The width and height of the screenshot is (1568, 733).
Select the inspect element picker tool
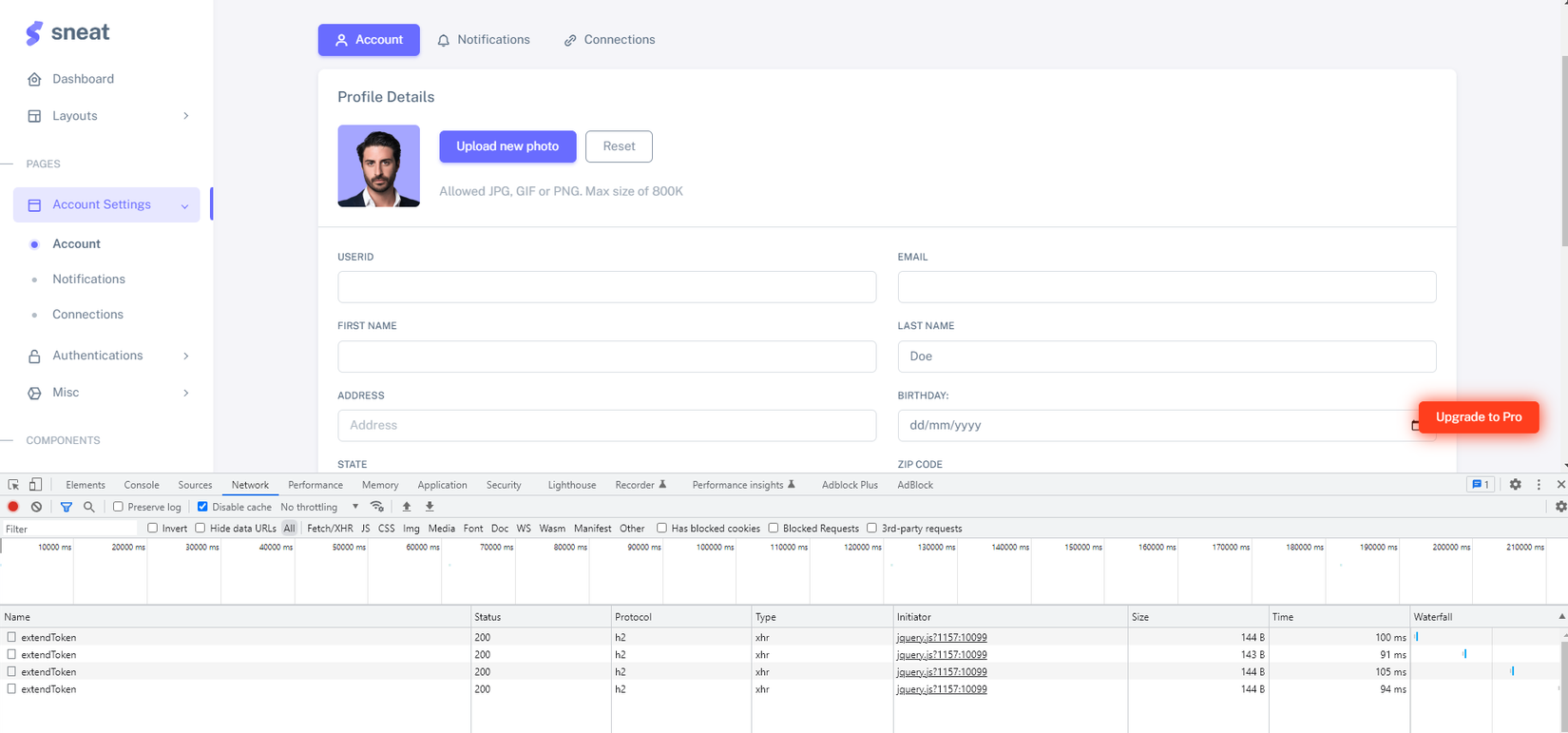pos(13,485)
